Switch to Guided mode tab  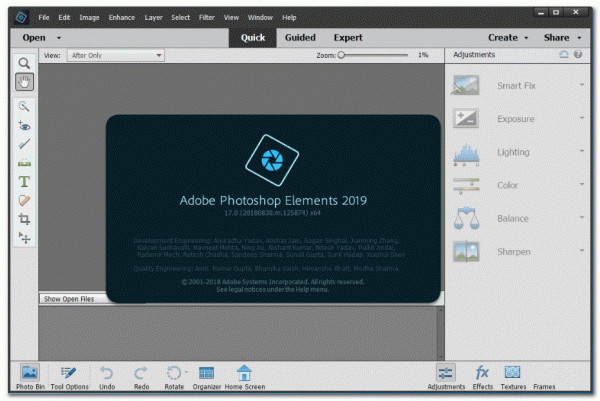pyautogui.click(x=300, y=37)
